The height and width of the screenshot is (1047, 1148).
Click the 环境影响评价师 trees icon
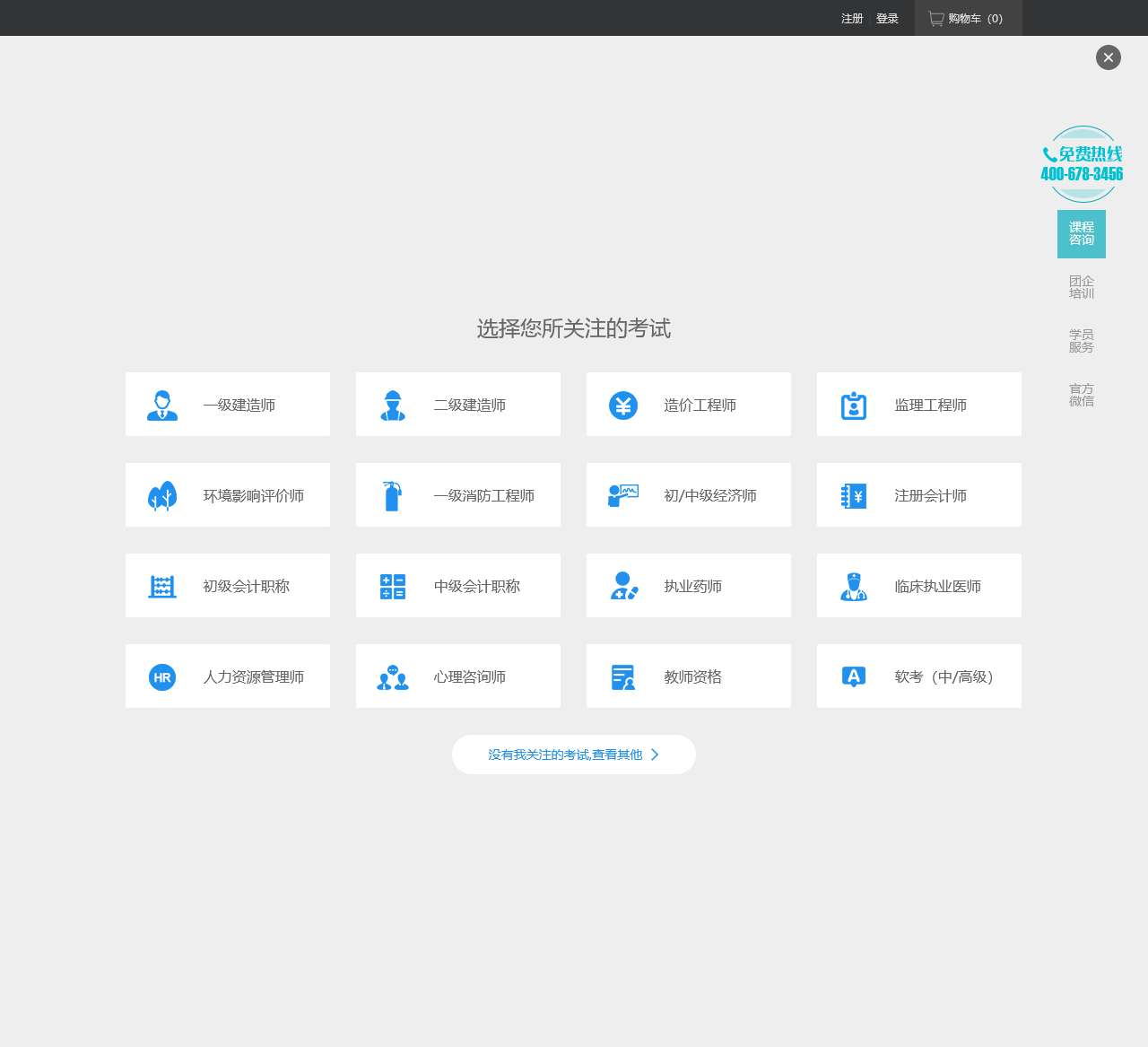coord(162,496)
